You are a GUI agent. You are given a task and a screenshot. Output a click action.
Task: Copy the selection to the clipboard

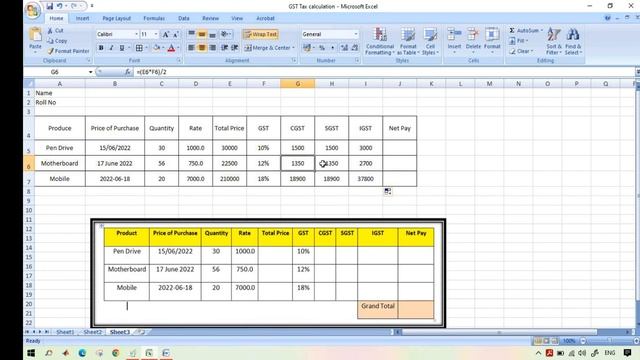click(x=57, y=41)
